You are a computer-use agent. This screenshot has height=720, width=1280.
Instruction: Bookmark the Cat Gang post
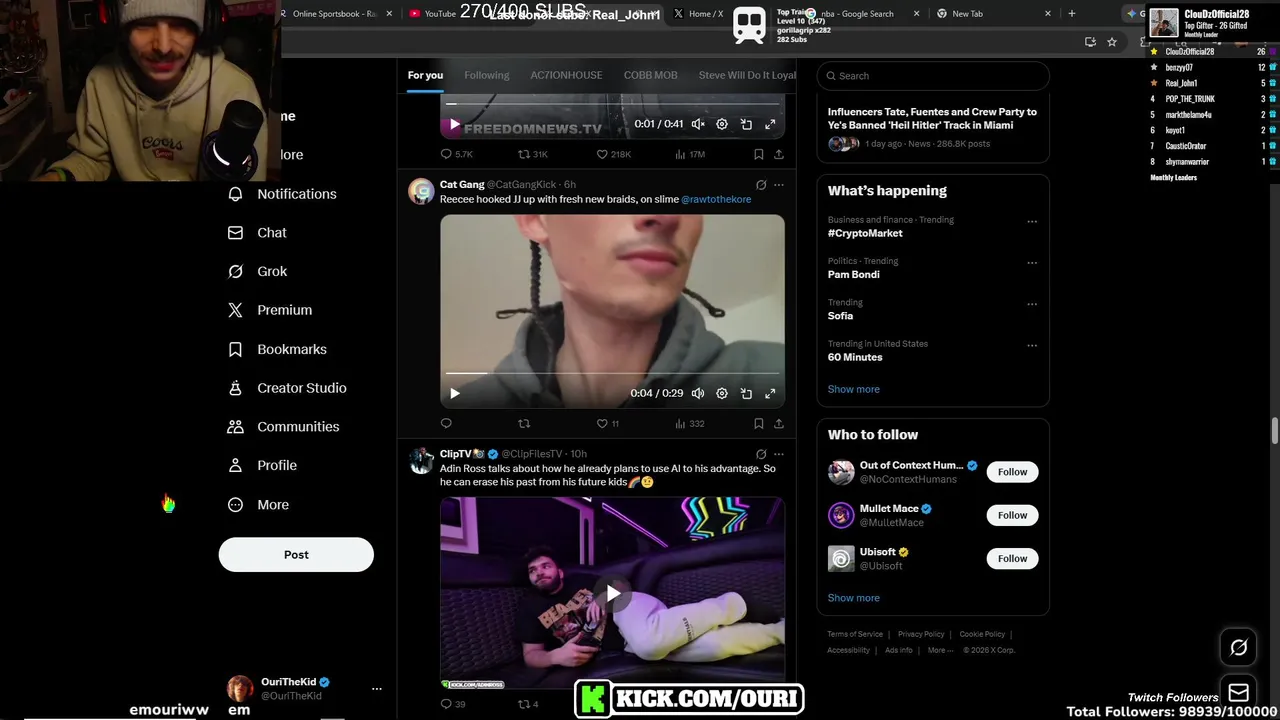(758, 423)
